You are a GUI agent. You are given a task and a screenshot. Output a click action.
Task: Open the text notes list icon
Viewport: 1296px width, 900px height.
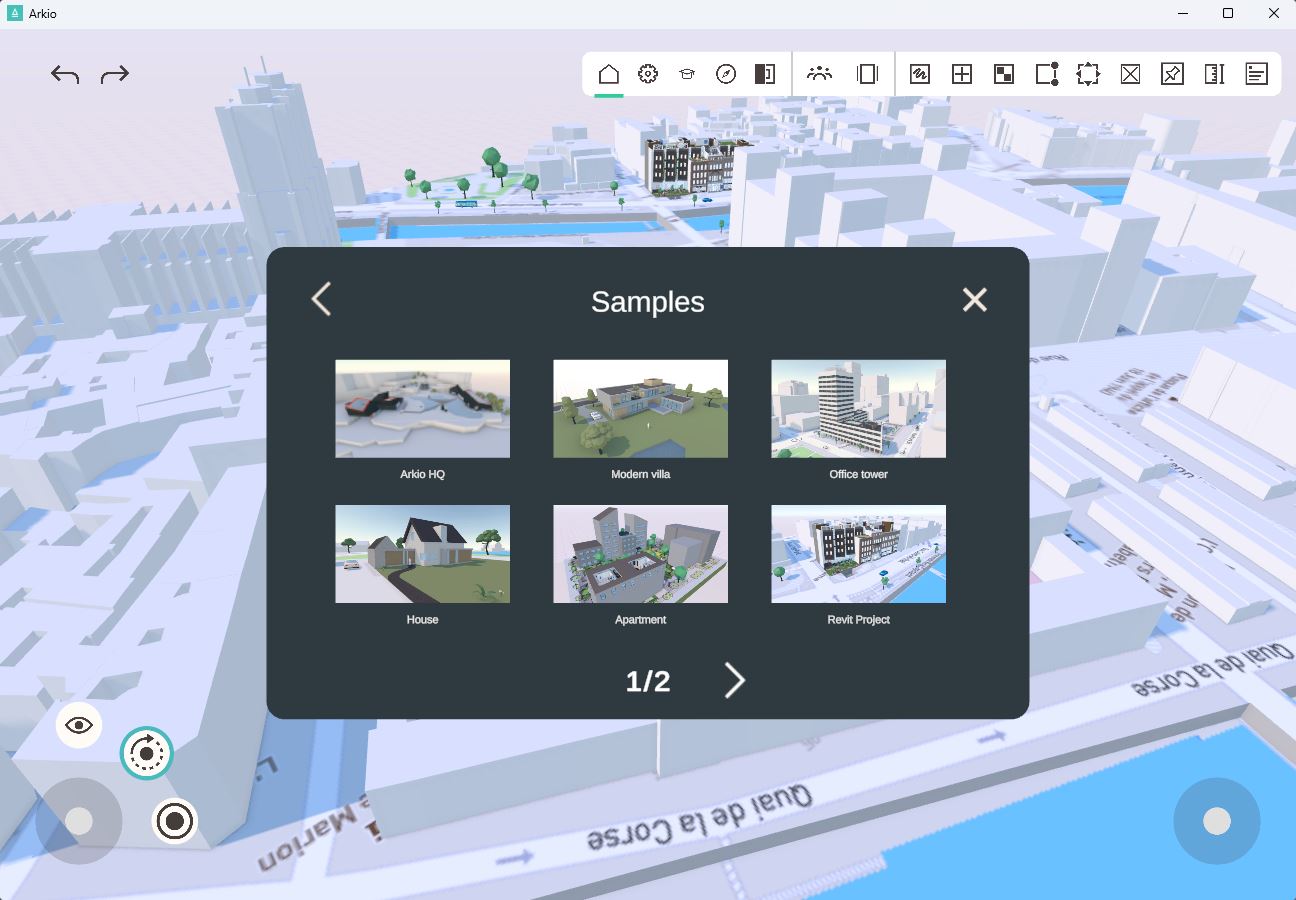(x=1257, y=74)
